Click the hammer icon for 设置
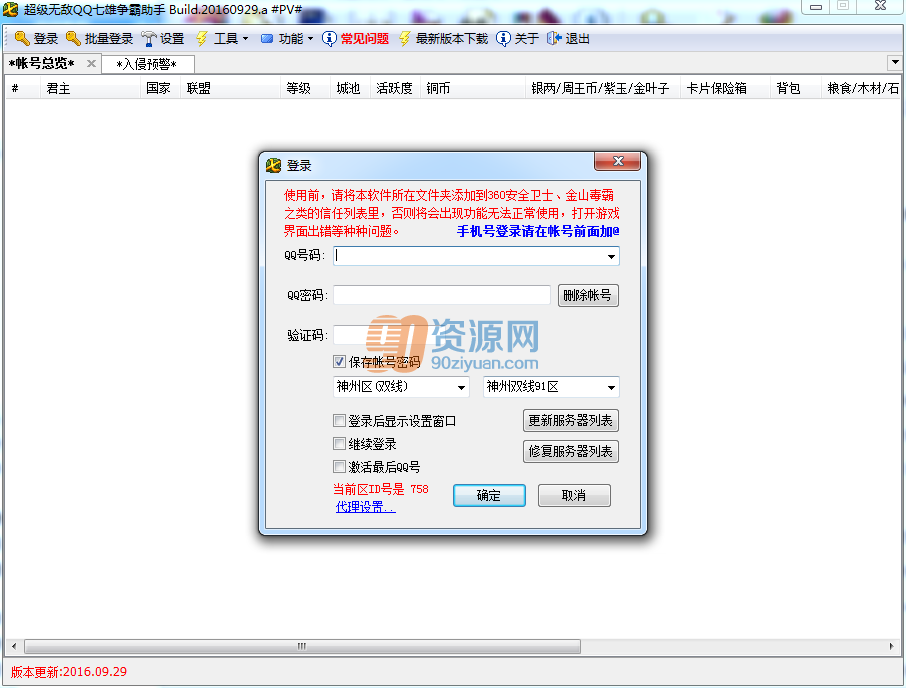The height and width of the screenshot is (688, 906). 149,39
